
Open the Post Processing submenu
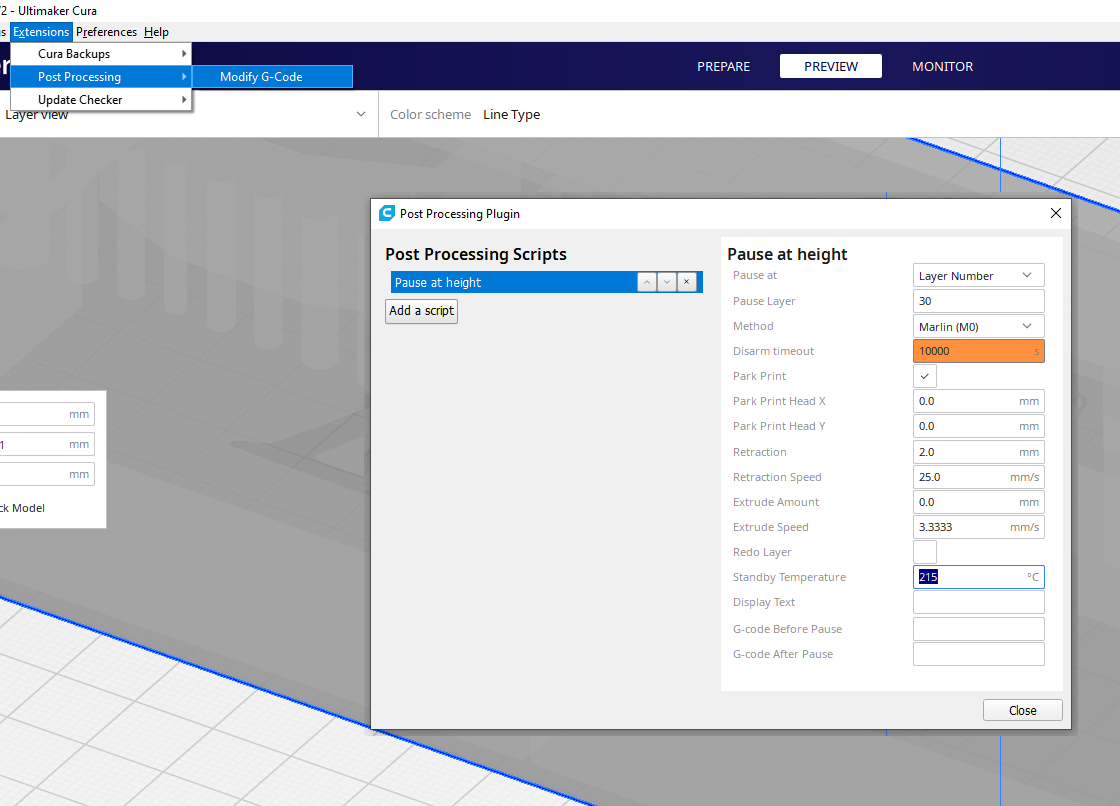pyautogui.click(x=101, y=76)
